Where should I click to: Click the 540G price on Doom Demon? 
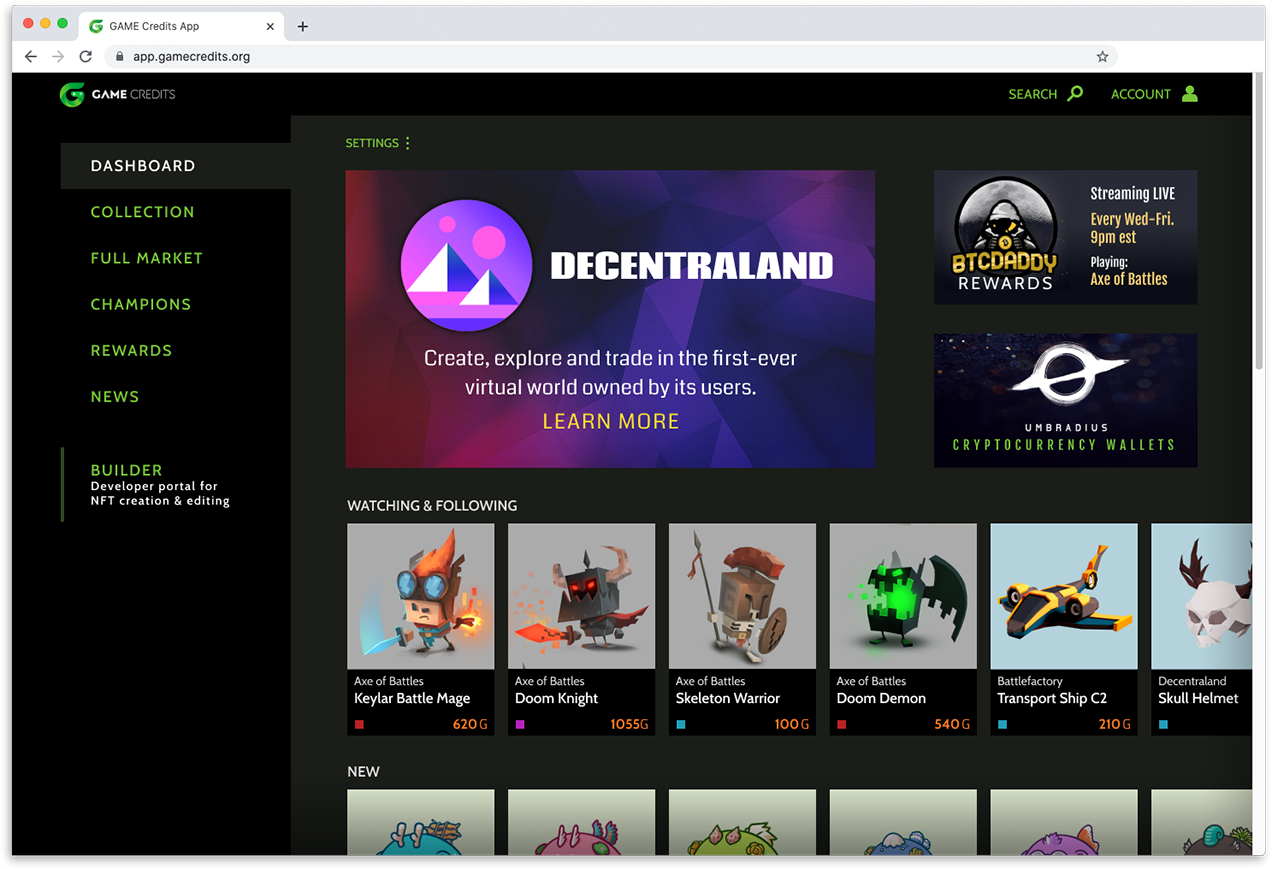953,724
